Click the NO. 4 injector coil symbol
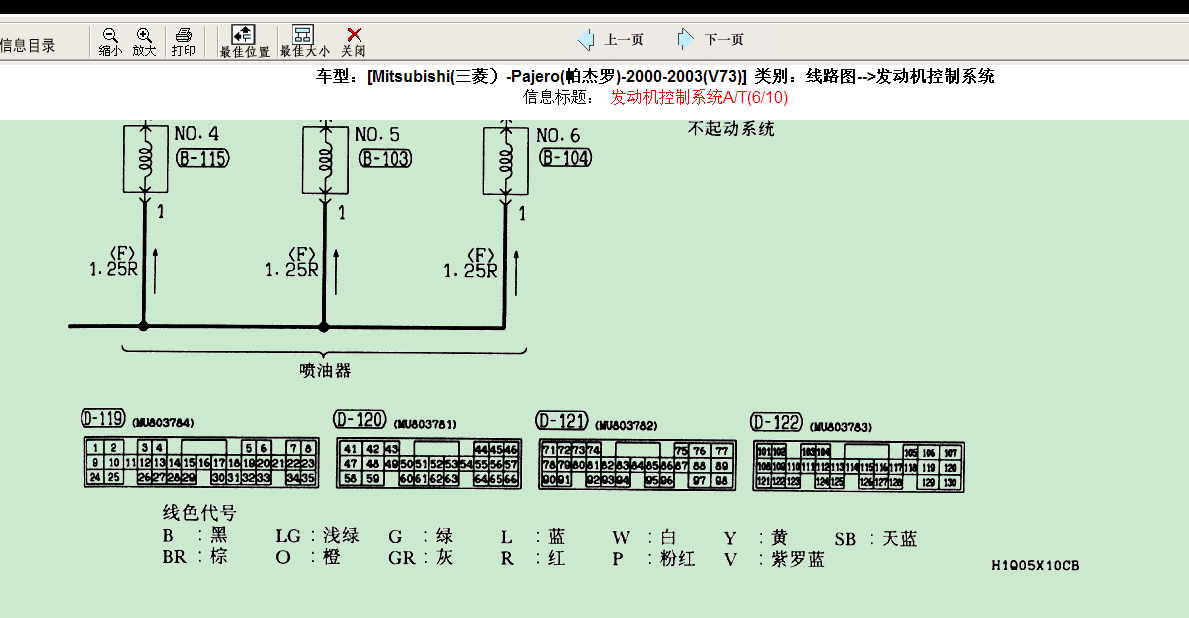Viewport: 1189px width, 618px height. tap(146, 159)
